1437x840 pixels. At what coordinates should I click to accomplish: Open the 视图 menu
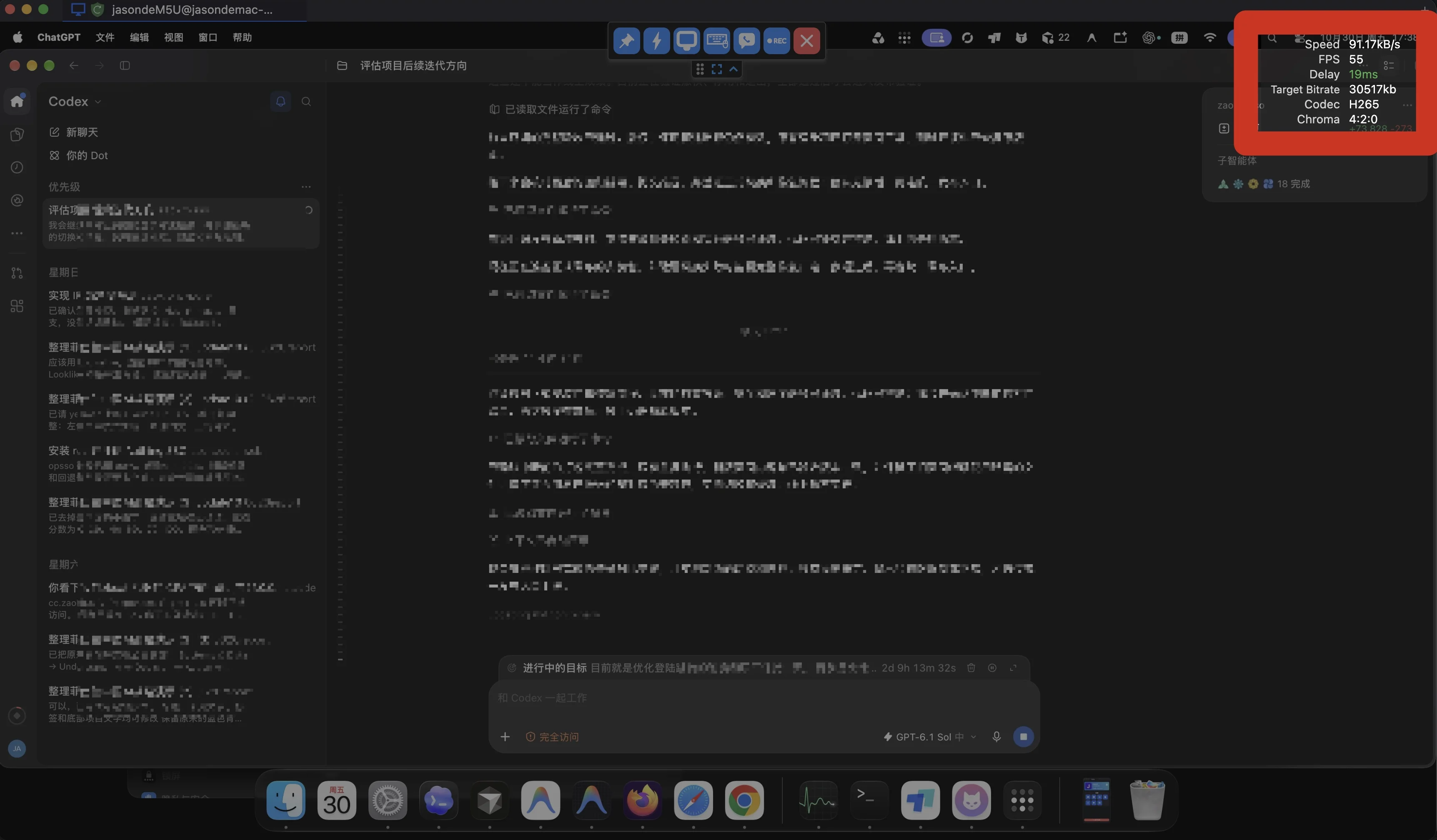173,37
